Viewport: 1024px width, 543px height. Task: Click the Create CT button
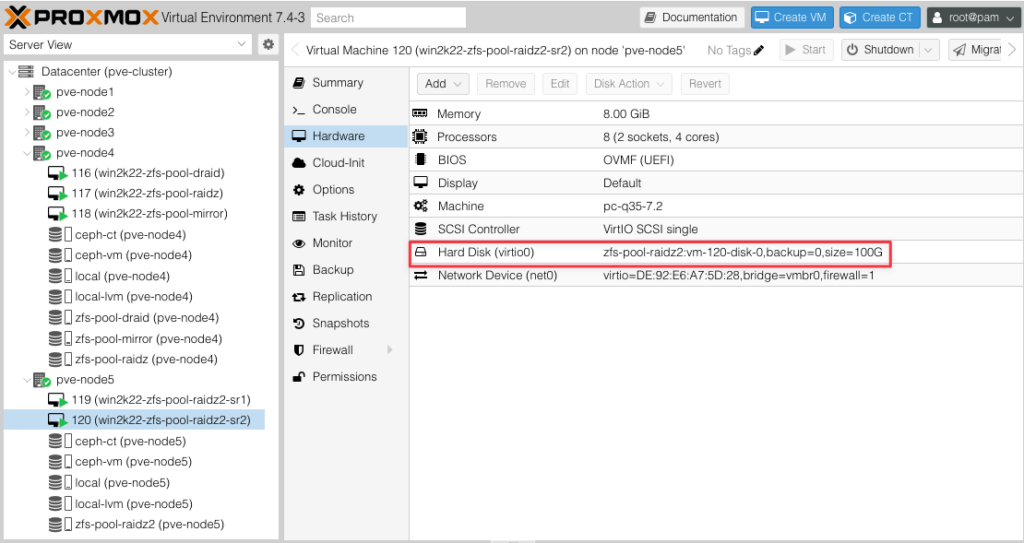[880, 18]
